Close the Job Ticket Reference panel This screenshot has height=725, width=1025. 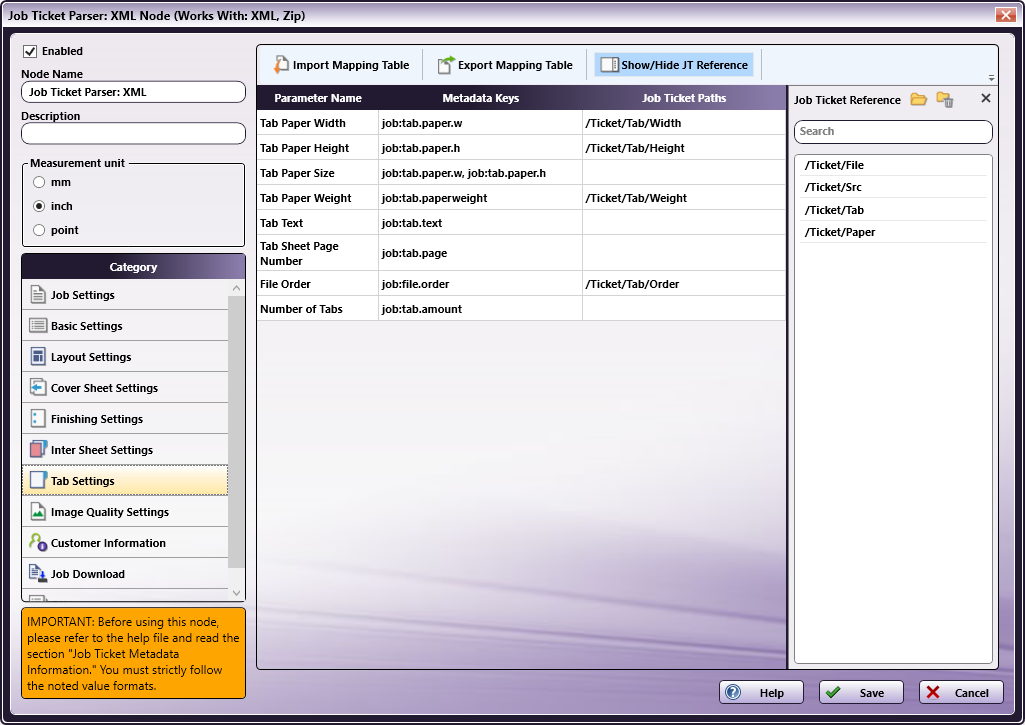click(x=986, y=98)
